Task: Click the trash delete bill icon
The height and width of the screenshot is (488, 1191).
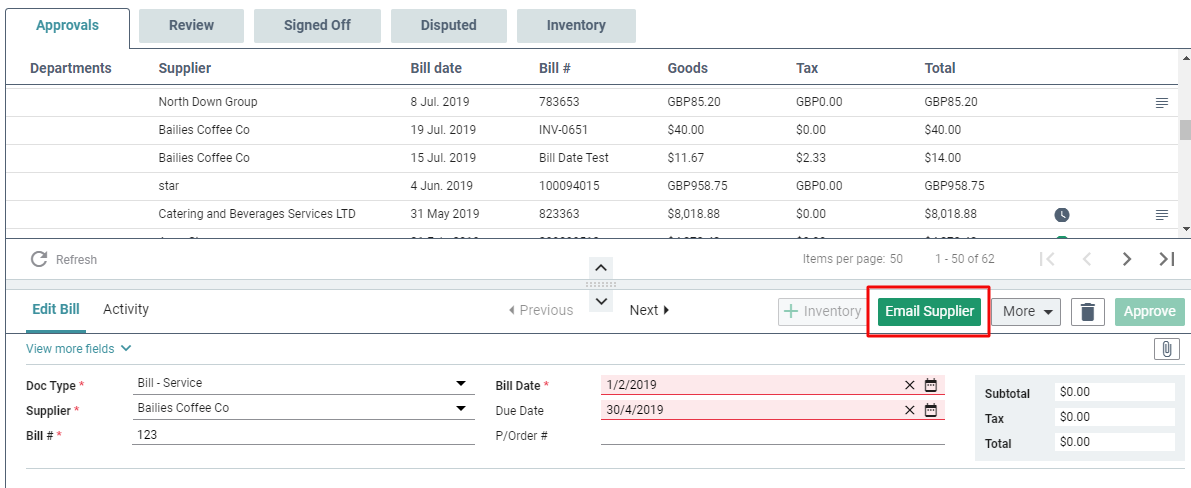Action: point(1088,312)
